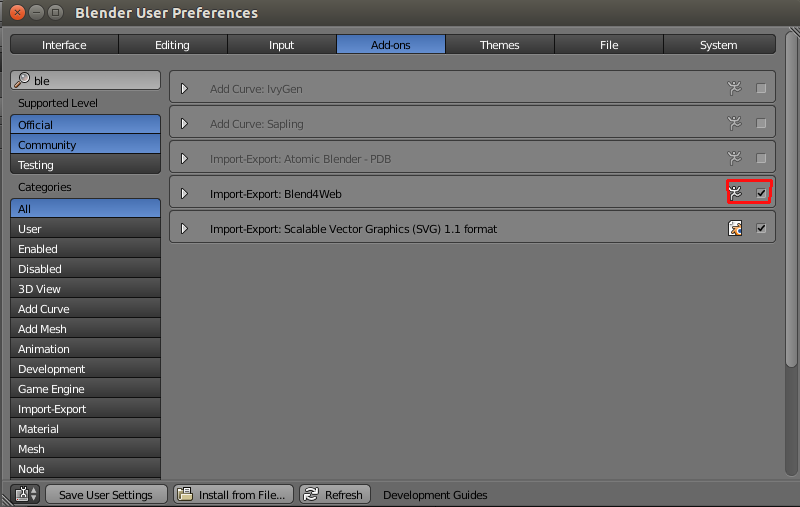This screenshot has width=800, height=507.
Task: Click the circular arrows icon on Refresh
Action: point(310,495)
